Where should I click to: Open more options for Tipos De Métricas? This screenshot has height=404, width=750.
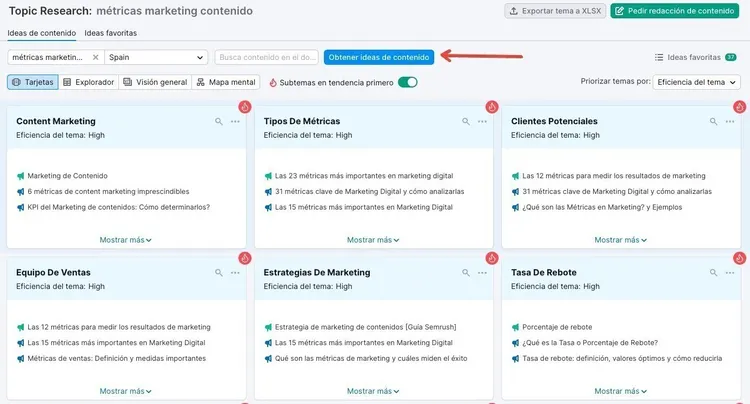(482, 121)
